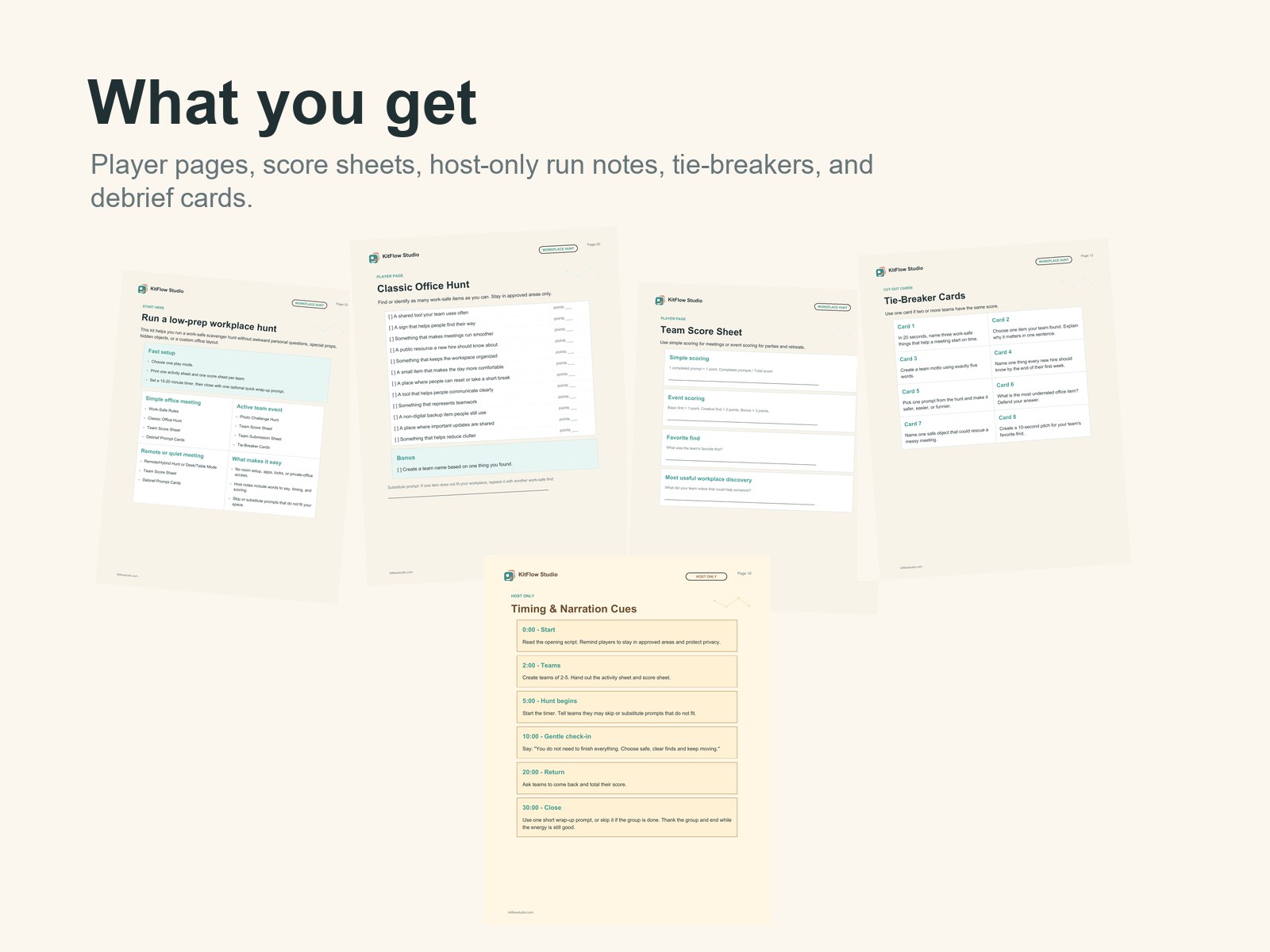Click the "PLAYER PAGE" label above Team Score Sheet
Viewport: 1270px width, 952px height.
673,318
